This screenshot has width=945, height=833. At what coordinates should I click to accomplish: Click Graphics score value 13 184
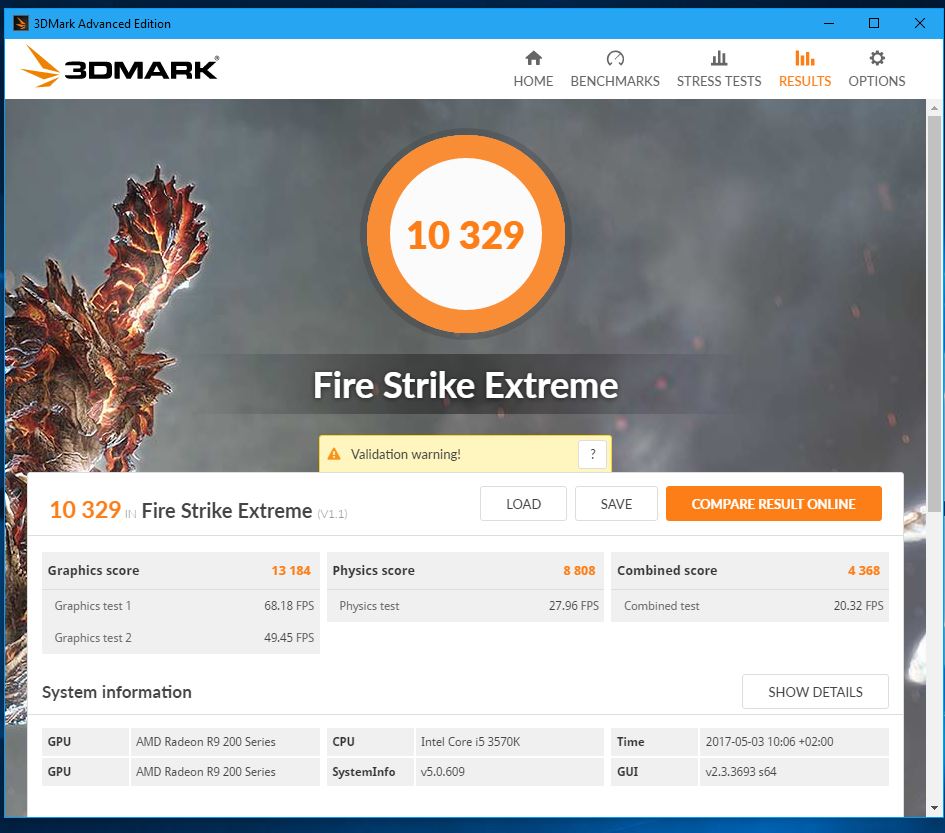(291, 570)
